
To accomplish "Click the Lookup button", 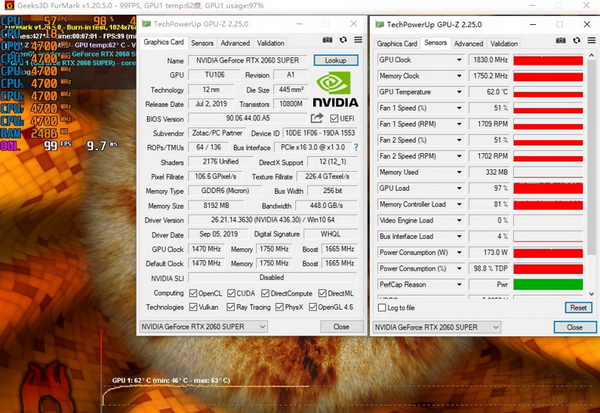I will click(336, 60).
